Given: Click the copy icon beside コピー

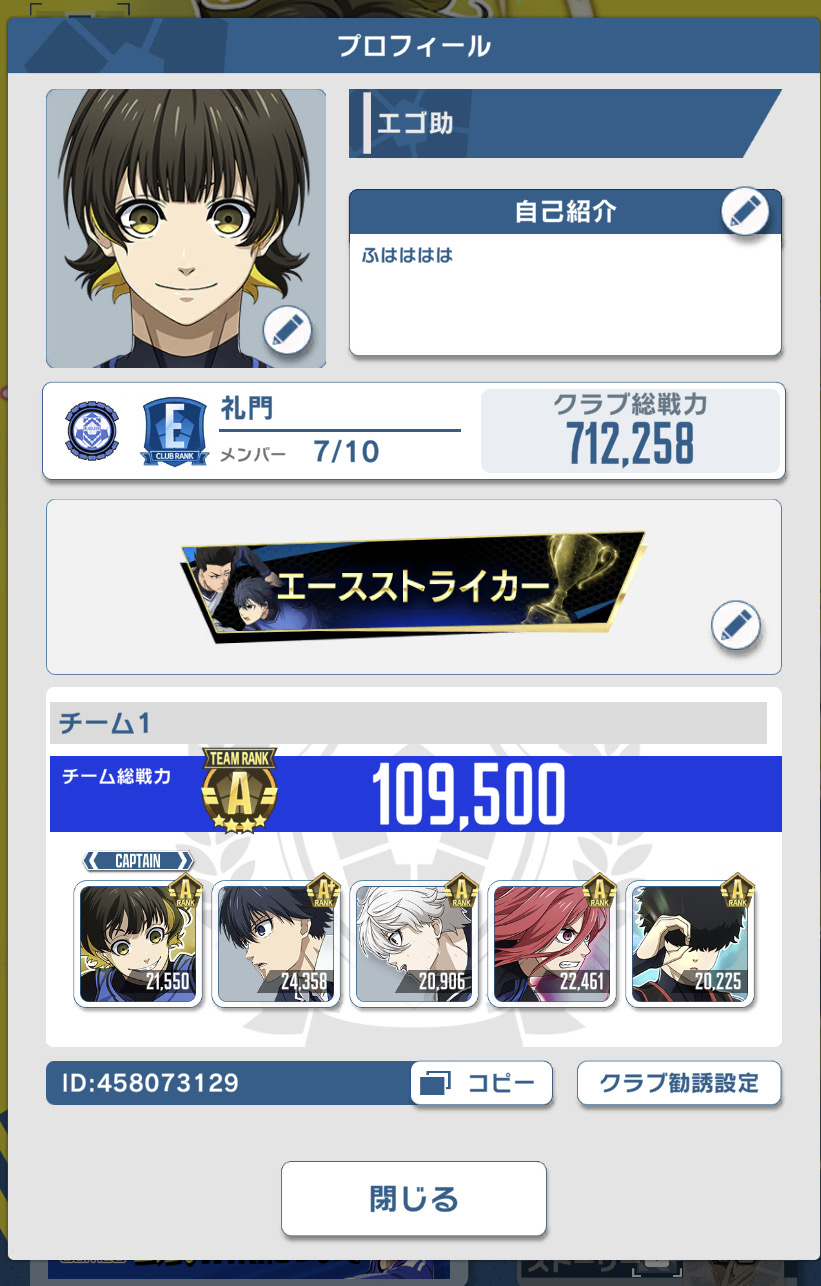Looking at the screenshot, I should click(x=436, y=1083).
